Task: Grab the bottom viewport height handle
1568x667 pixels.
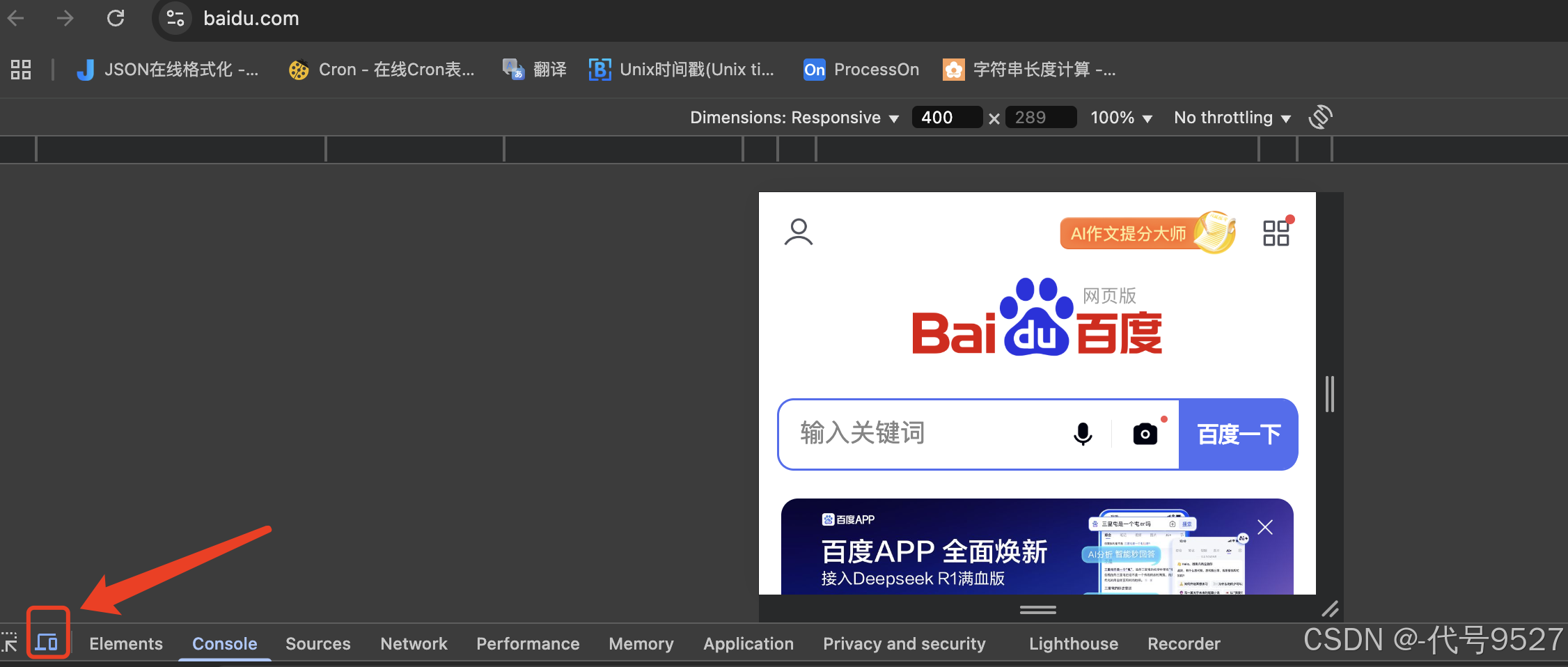Action: pos(1038,609)
